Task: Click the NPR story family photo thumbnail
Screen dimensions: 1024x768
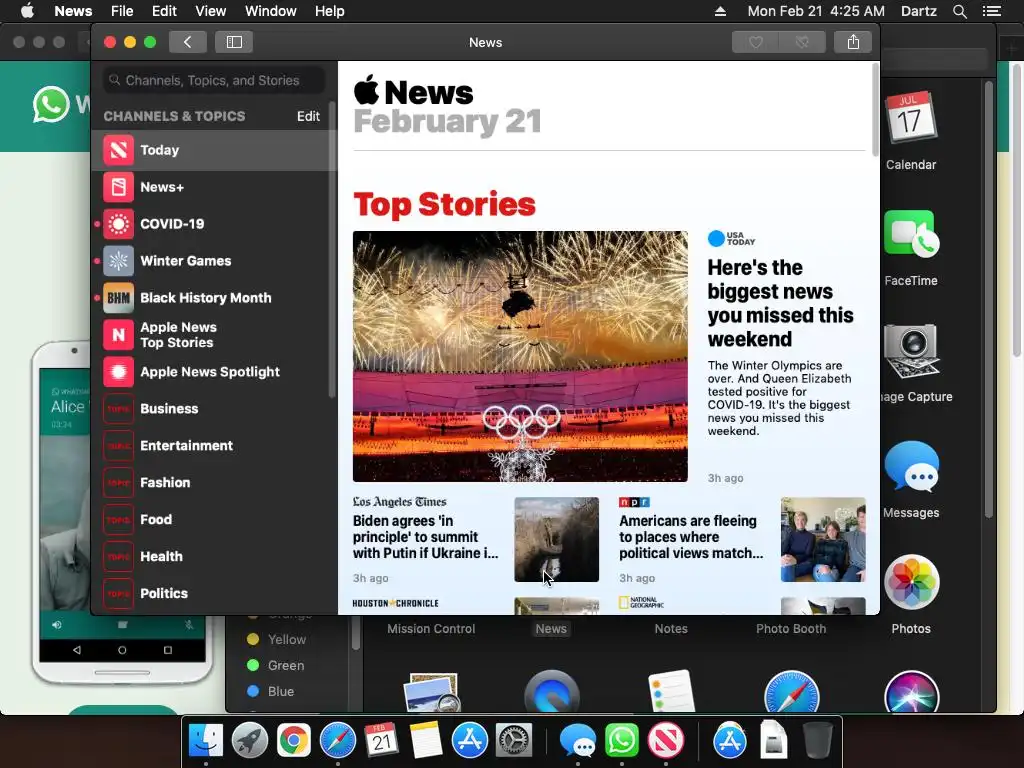Action: pyautogui.click(x=823, y=539)
